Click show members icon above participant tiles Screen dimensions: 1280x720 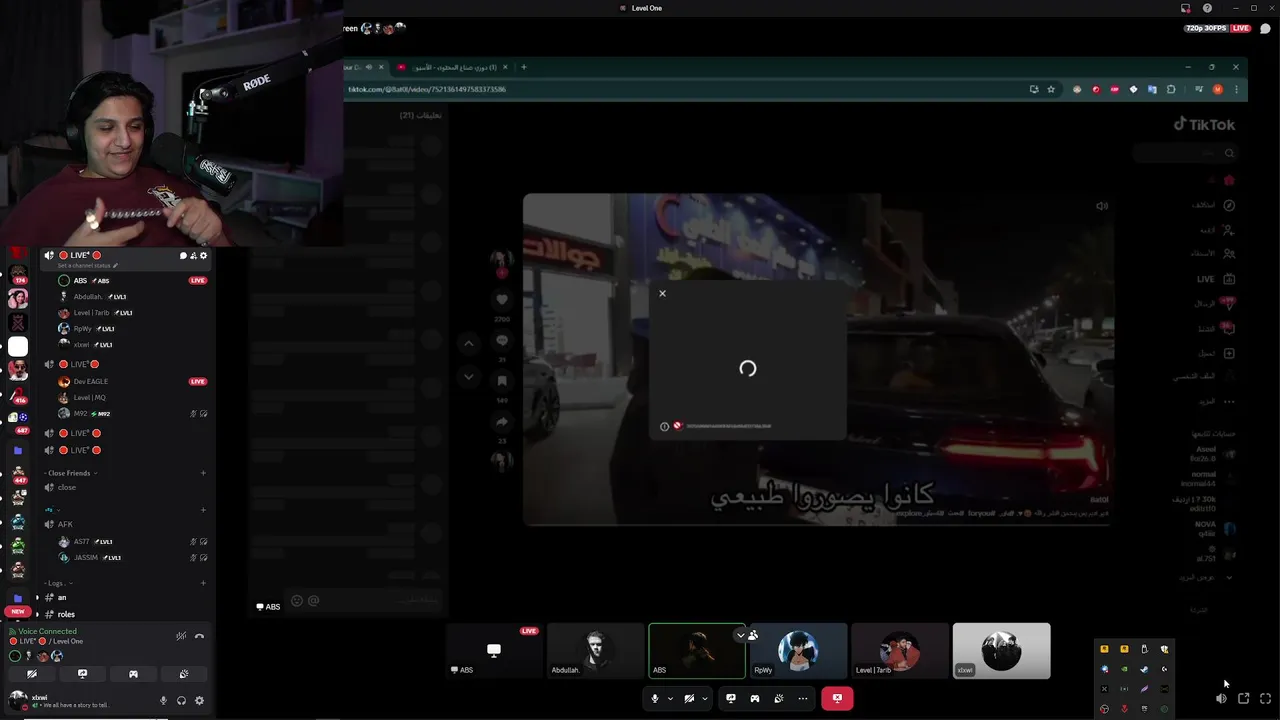click(x=752, y=635)
